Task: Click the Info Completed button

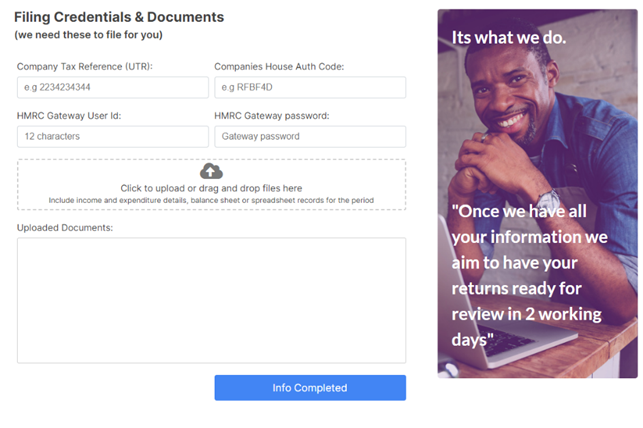Action: (x=310, y=388)
